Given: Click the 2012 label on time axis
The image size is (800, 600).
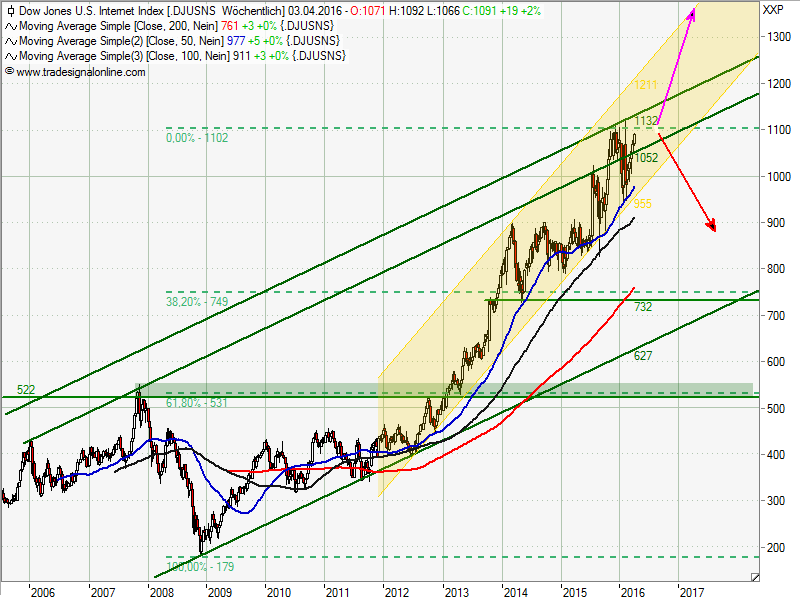Looking at the screenshot, I should [397, 592].
